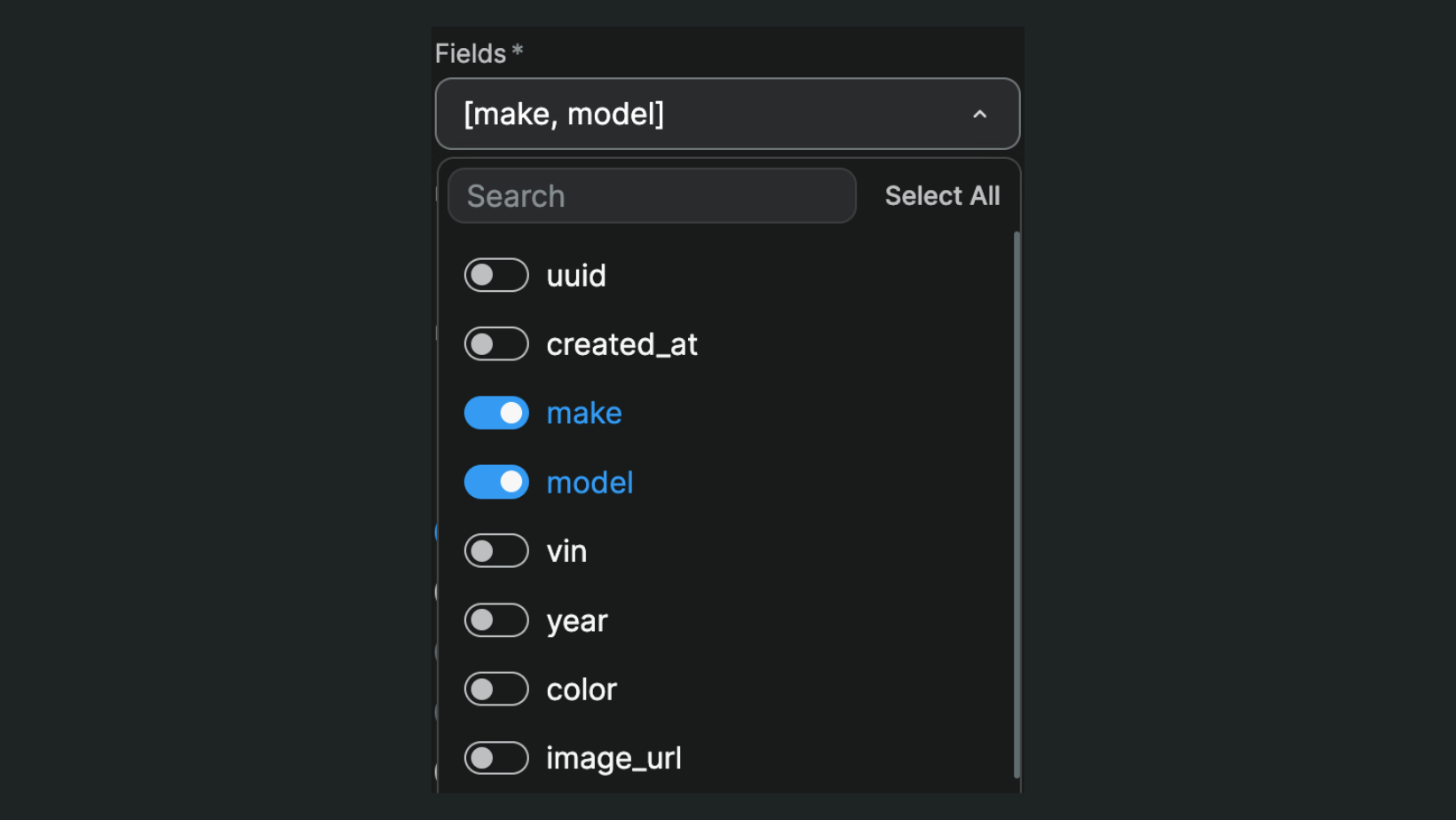Click inside the Search box
This screenshot has width=1456, height=820.
(x=651, y=195)
